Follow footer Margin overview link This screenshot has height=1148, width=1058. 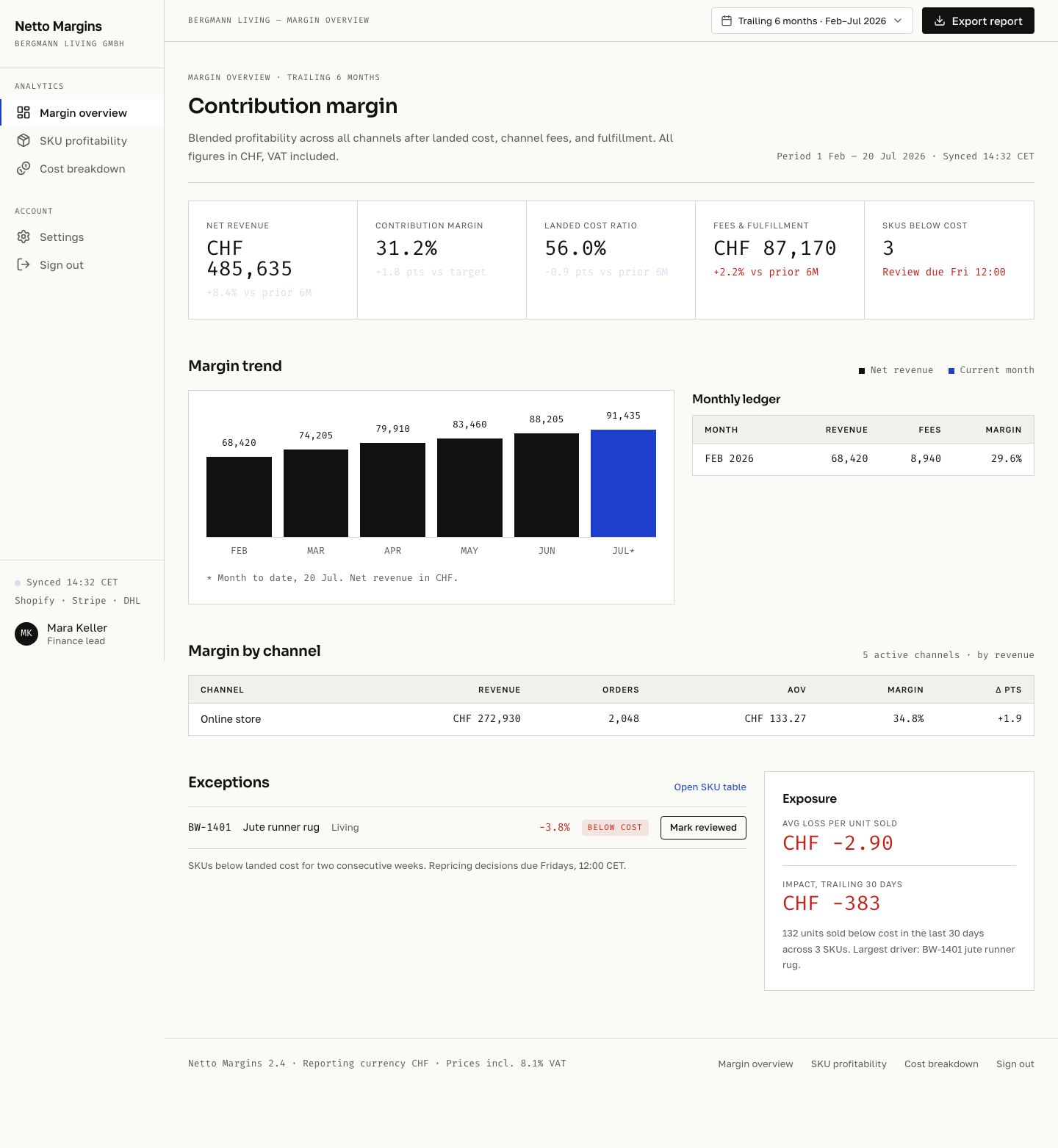click(755, 1064)
